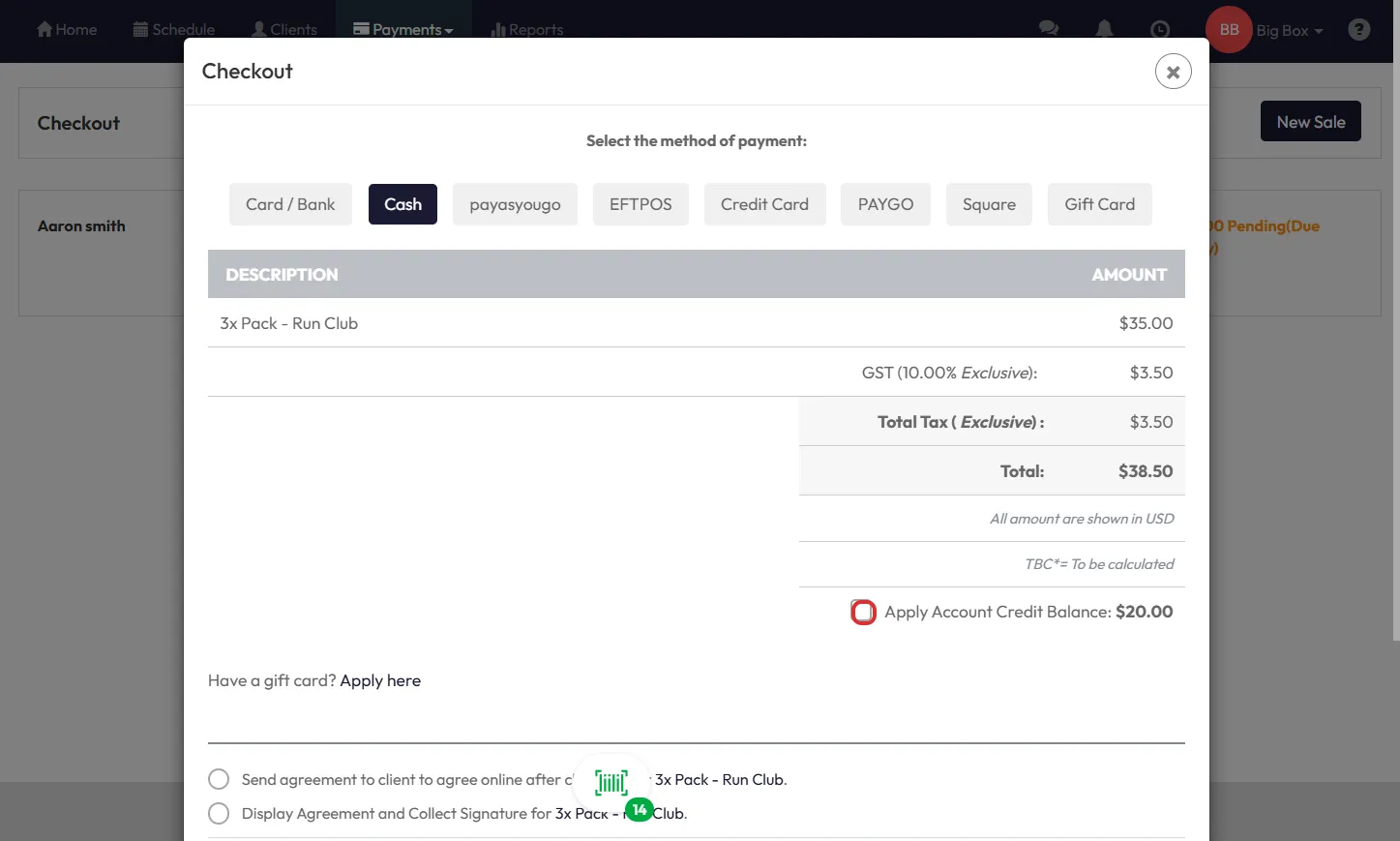Go to Home in navigation bar
Image resolution: width=1400 pixels, height=841 pixels.
coord(67,29)
